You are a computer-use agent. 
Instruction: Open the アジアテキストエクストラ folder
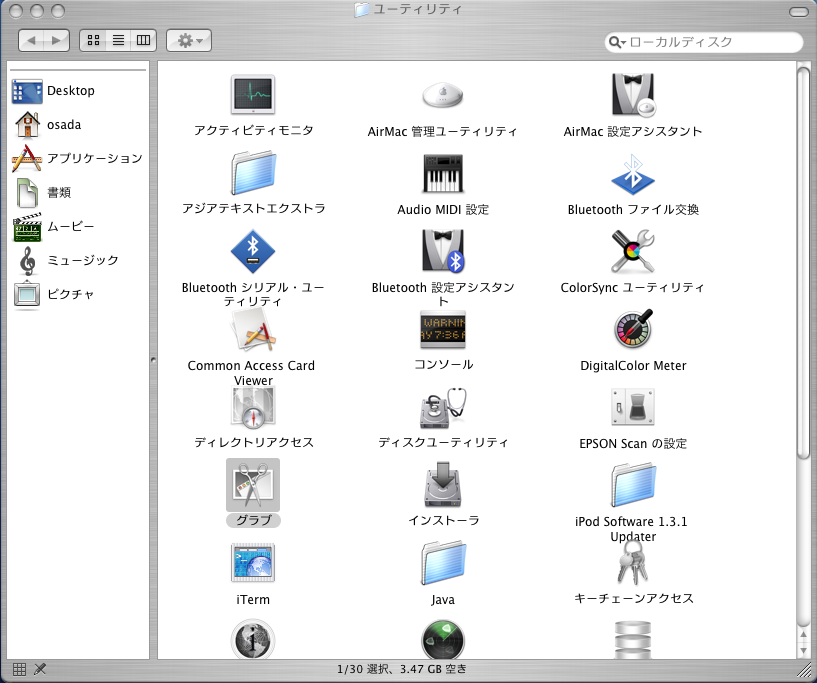pos(253,173)
